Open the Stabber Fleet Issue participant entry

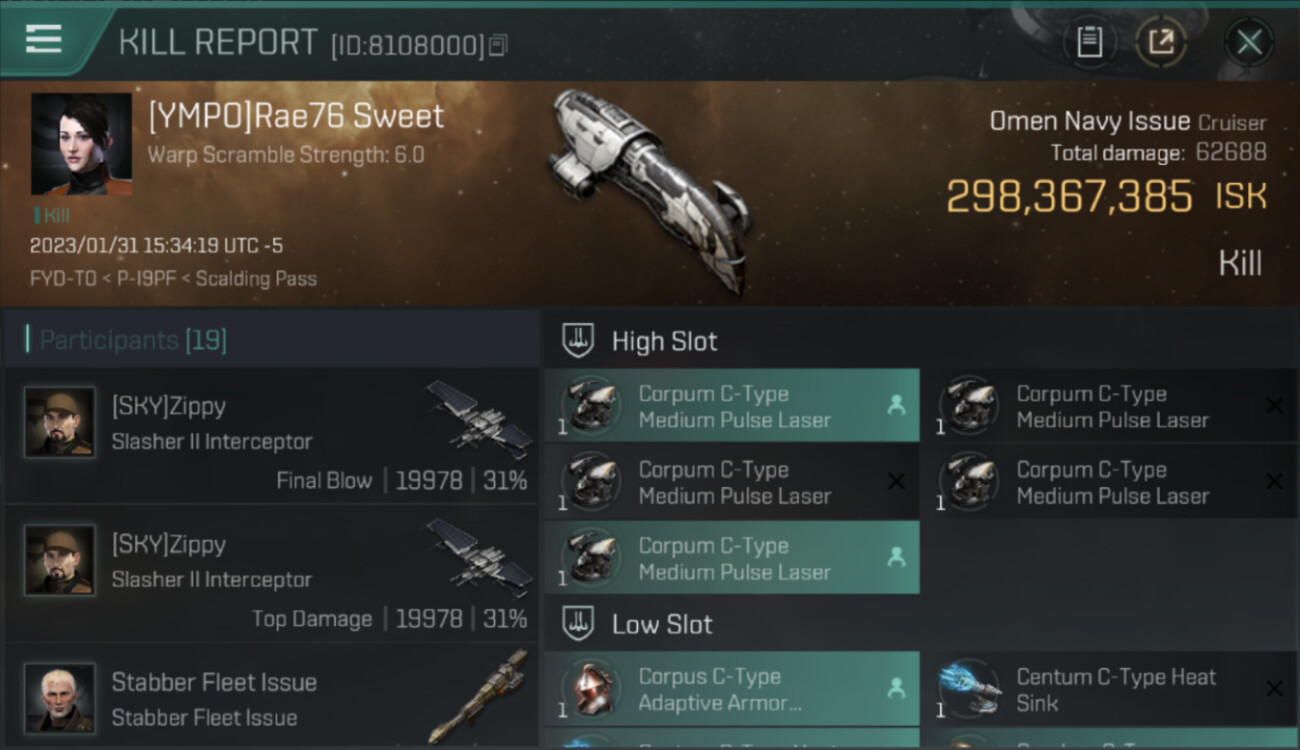(271, 696)
